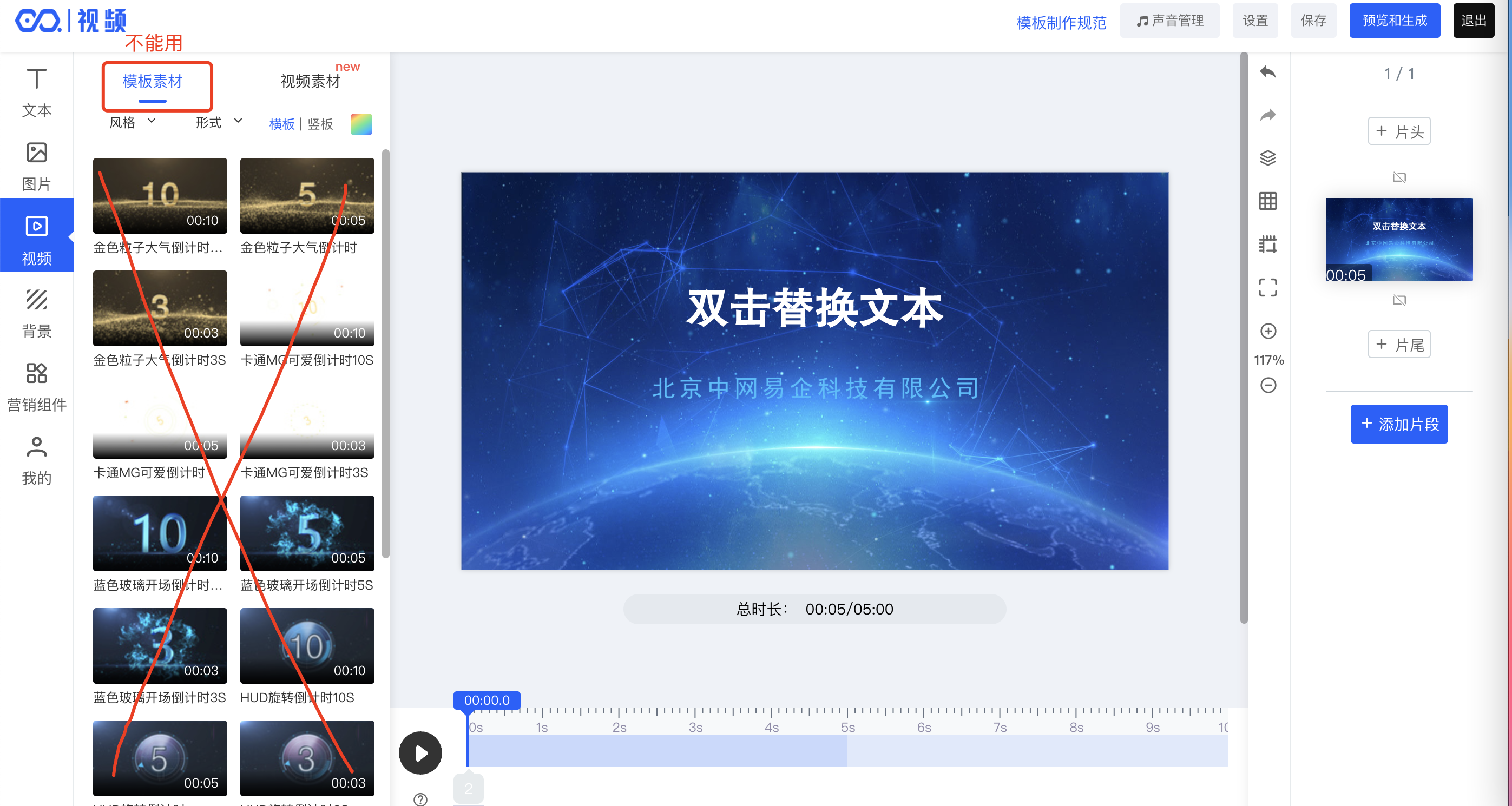Click the 添加片段 add clip button
Image resolution: width=1512 pixels, height=806 pixels.
[x=1399, y=424]
